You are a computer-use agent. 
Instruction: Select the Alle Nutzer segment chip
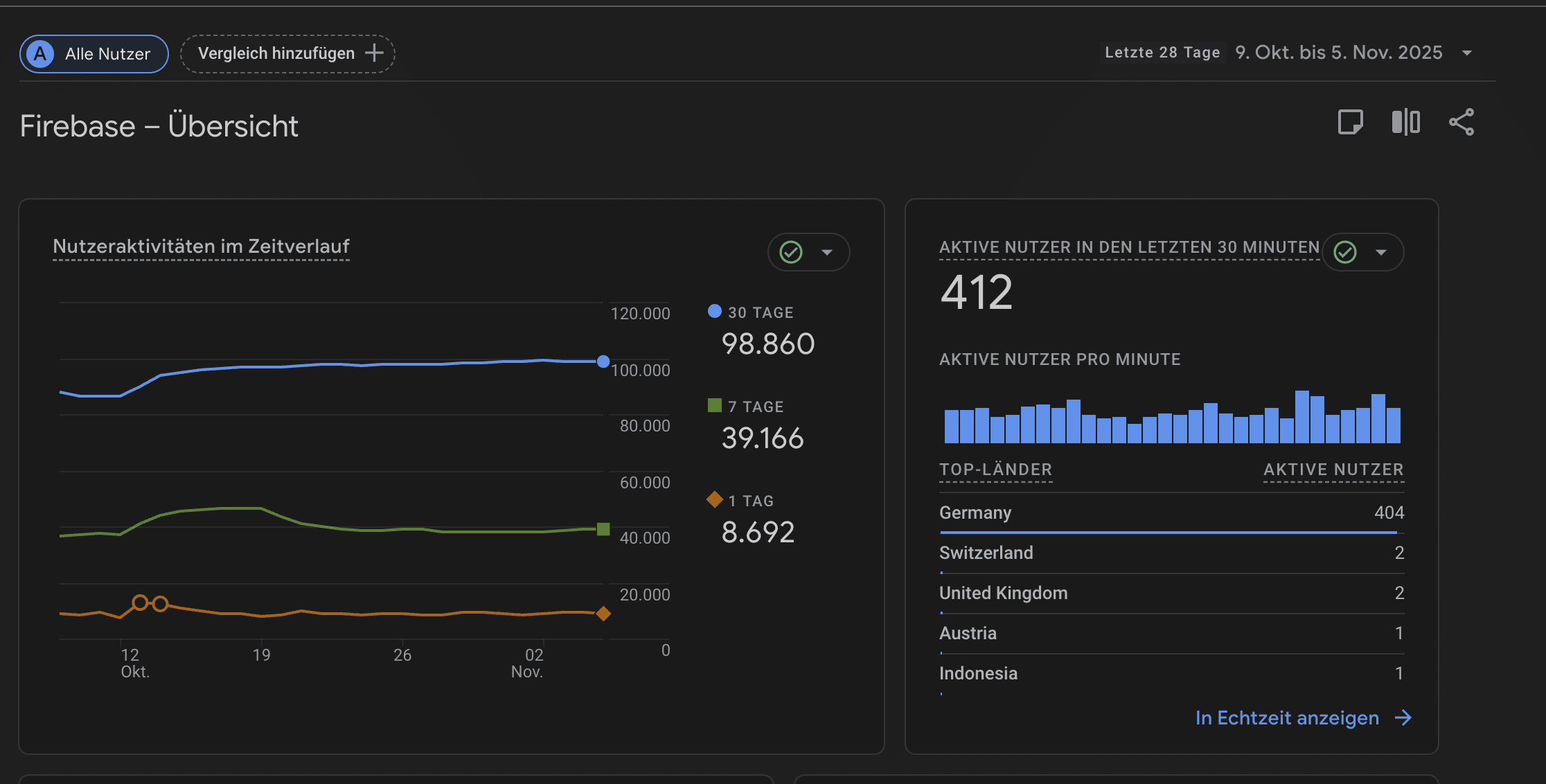click(x=107, y=54)
